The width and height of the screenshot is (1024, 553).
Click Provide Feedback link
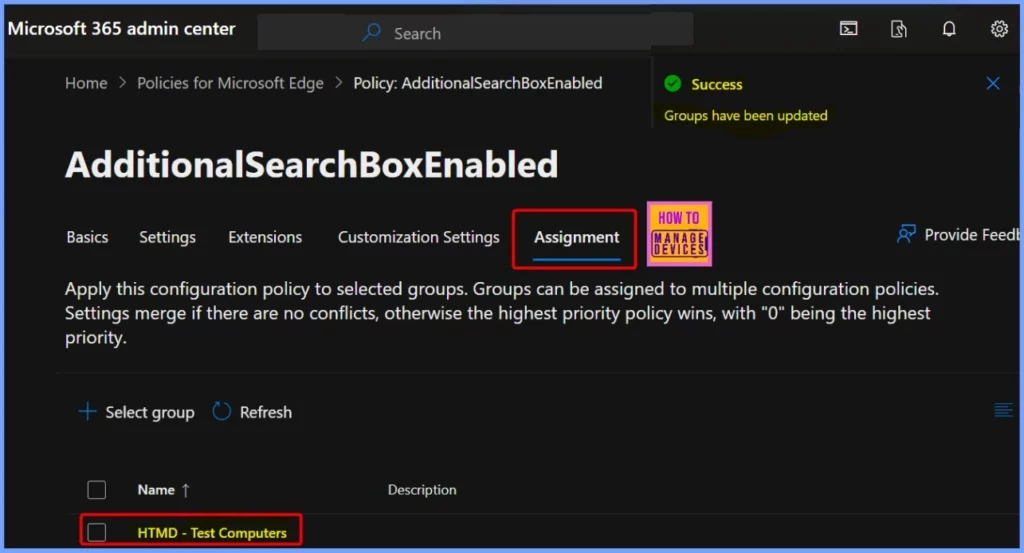click(957, 234)
